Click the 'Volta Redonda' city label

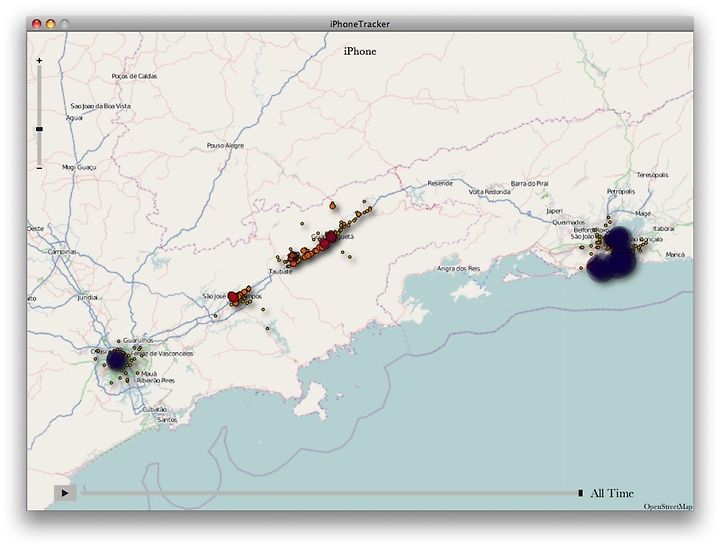coord(489,192)
